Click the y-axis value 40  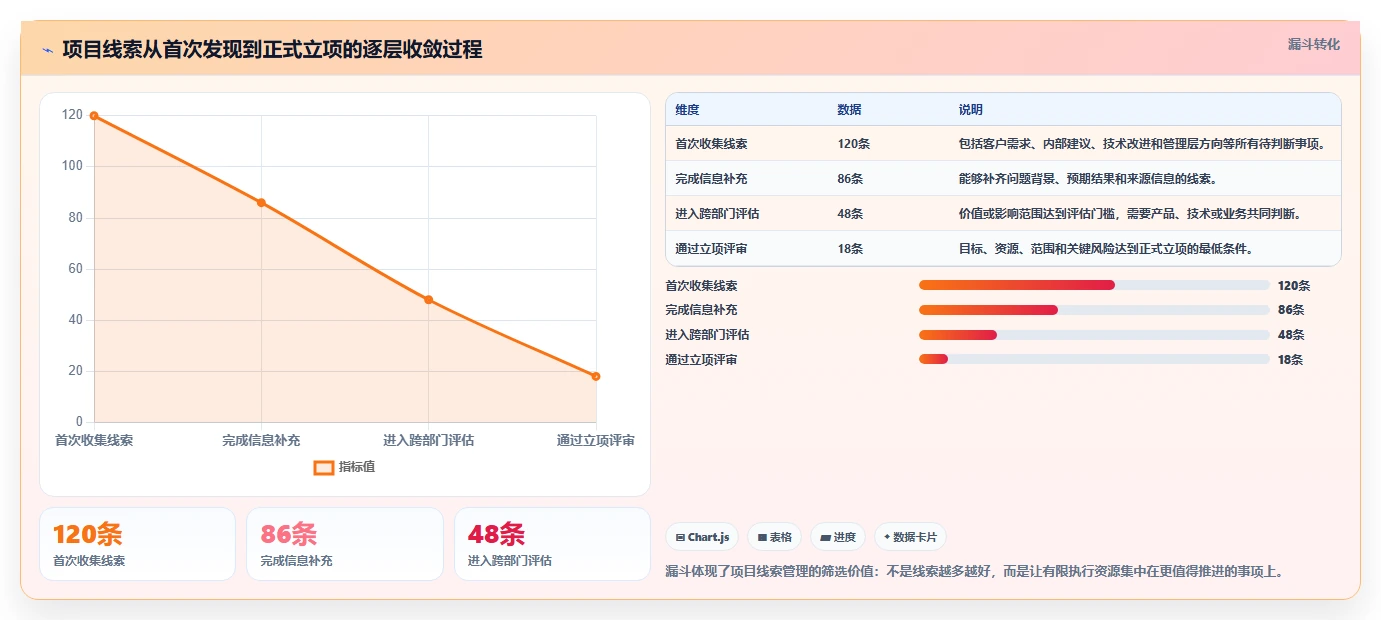pos(76,320)
